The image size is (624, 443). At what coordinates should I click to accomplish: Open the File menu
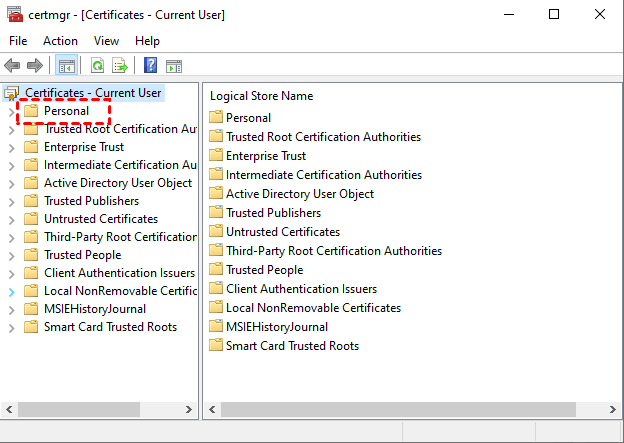(18, 41)
